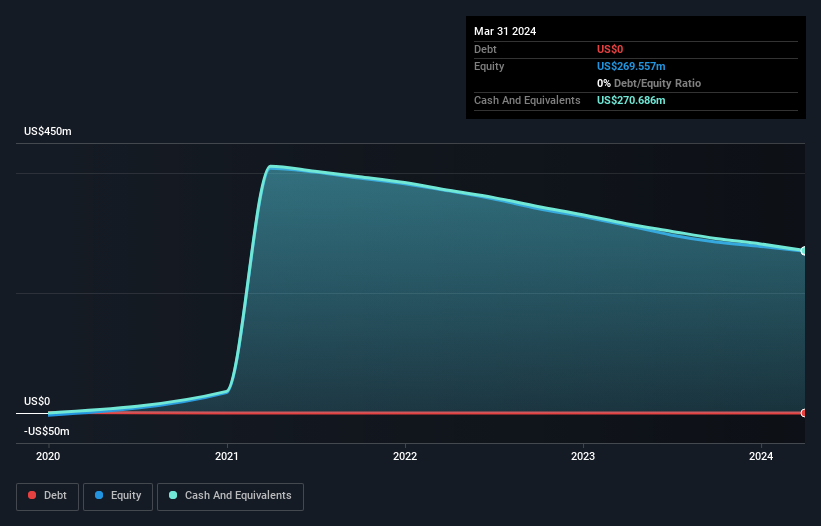Click the Equity label in tooltip
The width and height of the screenshot is (821, 526).
[489, 66]
